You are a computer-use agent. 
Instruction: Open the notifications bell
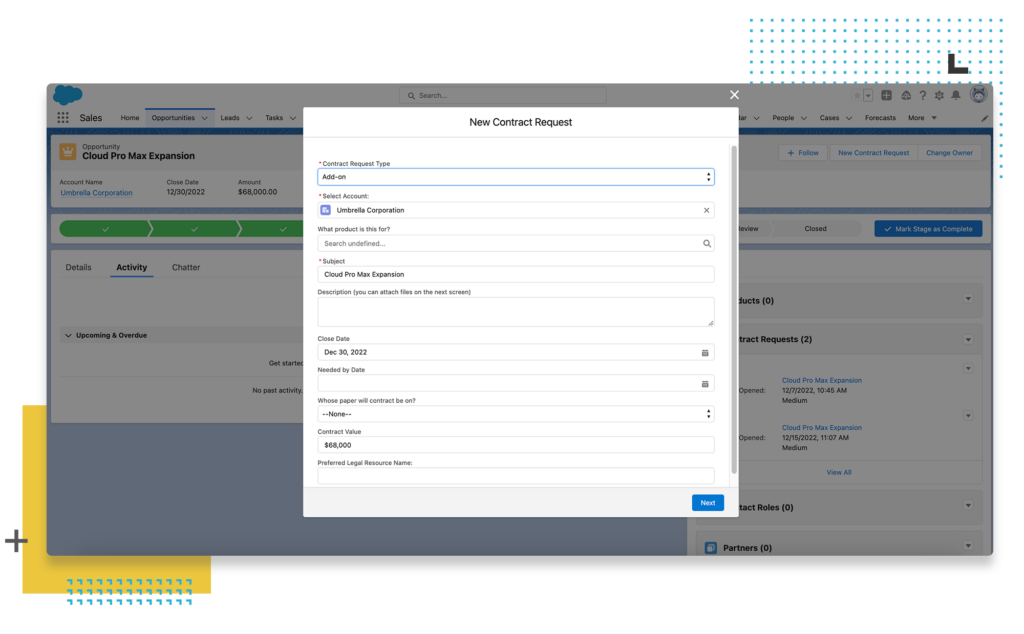(956, 95)
